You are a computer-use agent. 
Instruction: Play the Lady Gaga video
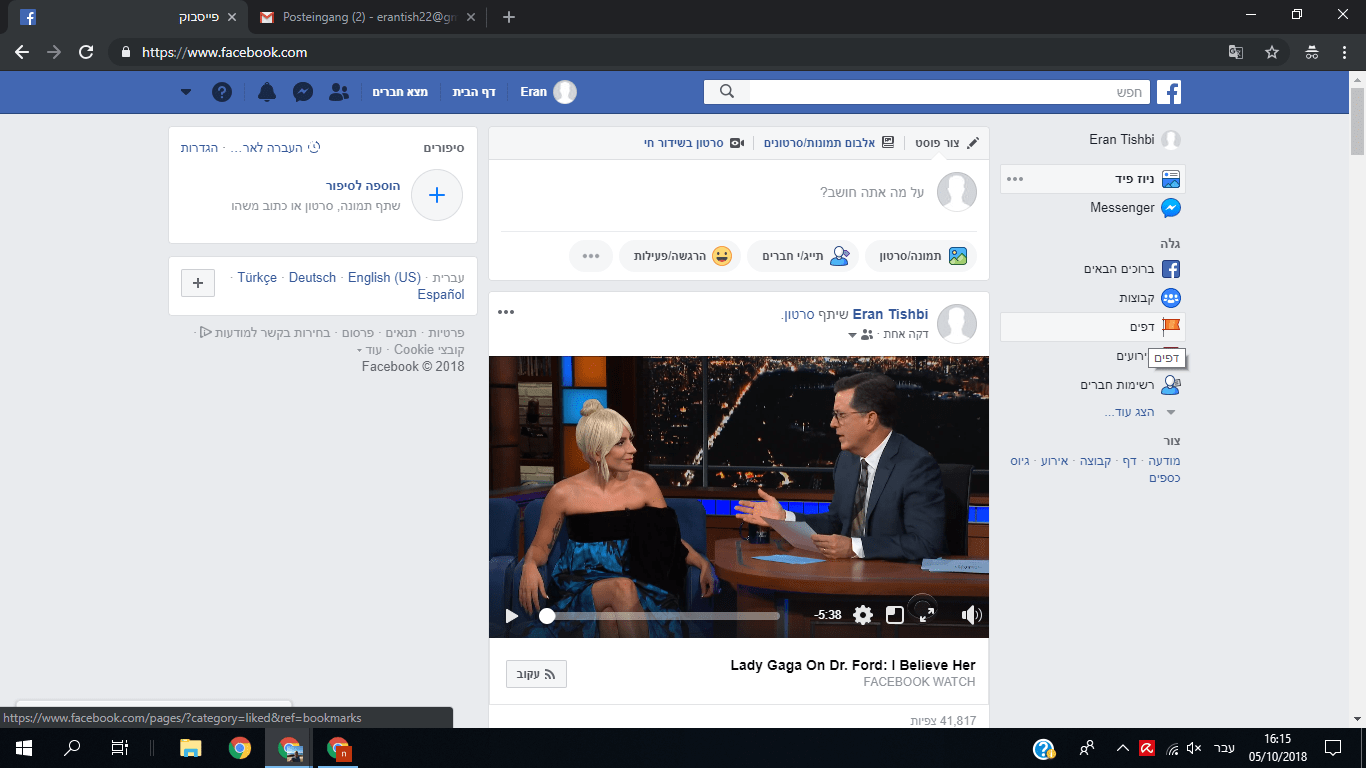[x=512, y=615]
